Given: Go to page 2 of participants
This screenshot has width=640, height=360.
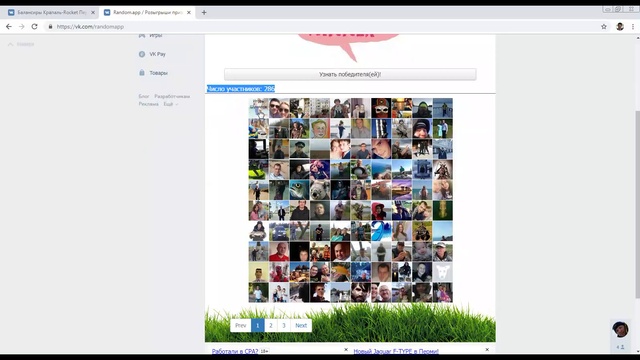Looking at the screenshot, I should tap(271, 325).
